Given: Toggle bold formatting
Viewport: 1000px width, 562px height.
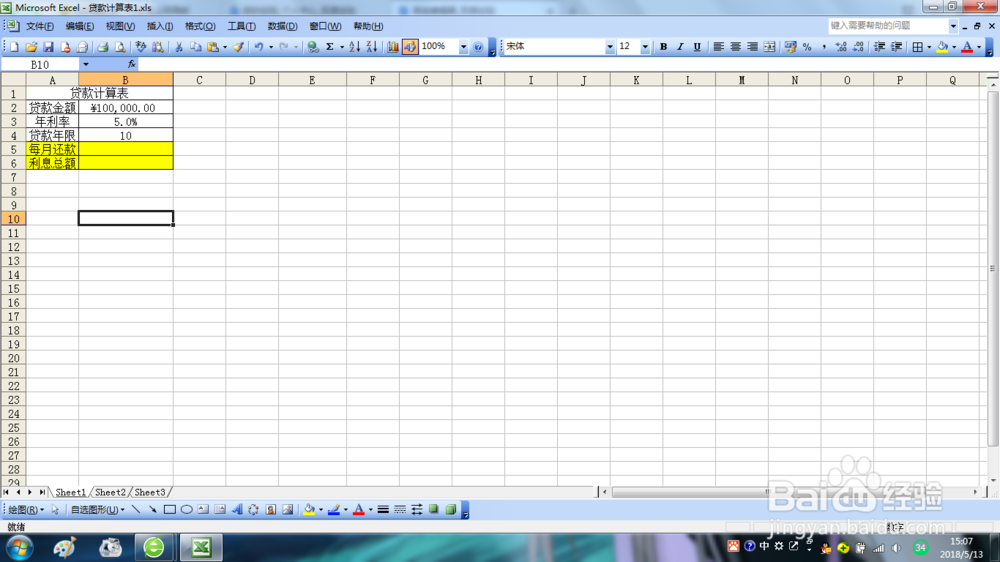Looking at the screenshot, I should tap(663, 47).
